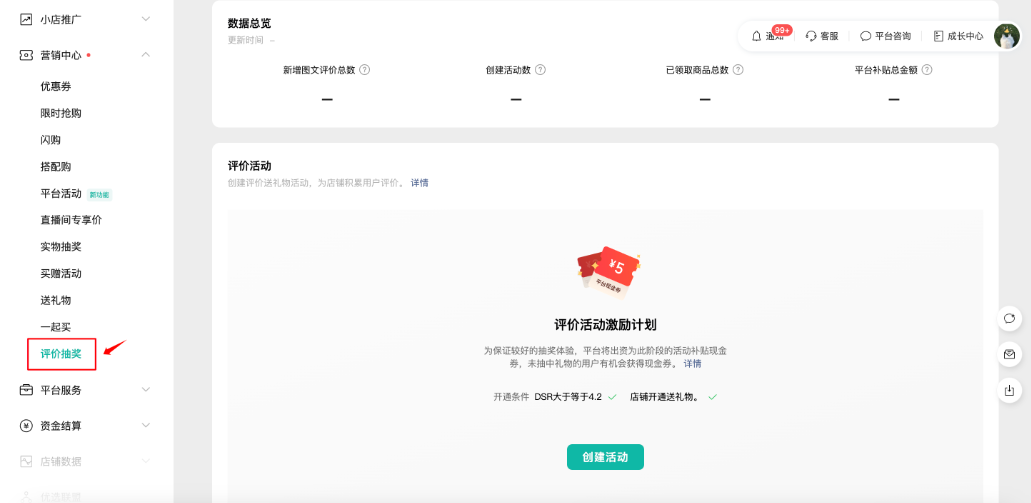Select 优惠券 in the sidebar menu

56,86
